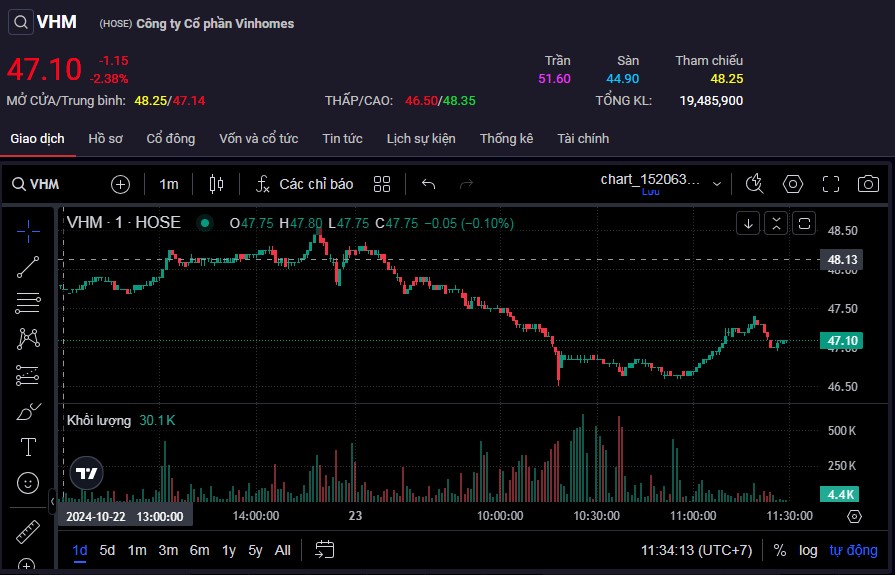This screenshot has height=575, width=895.
Task: Take a chart snapshot with camera icon
Action: [x=868, y=184]
